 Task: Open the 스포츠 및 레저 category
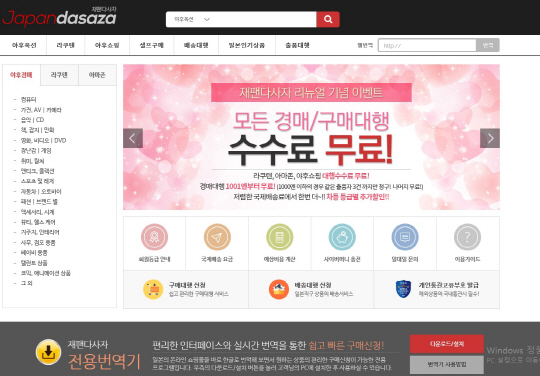tap(37, 181)
